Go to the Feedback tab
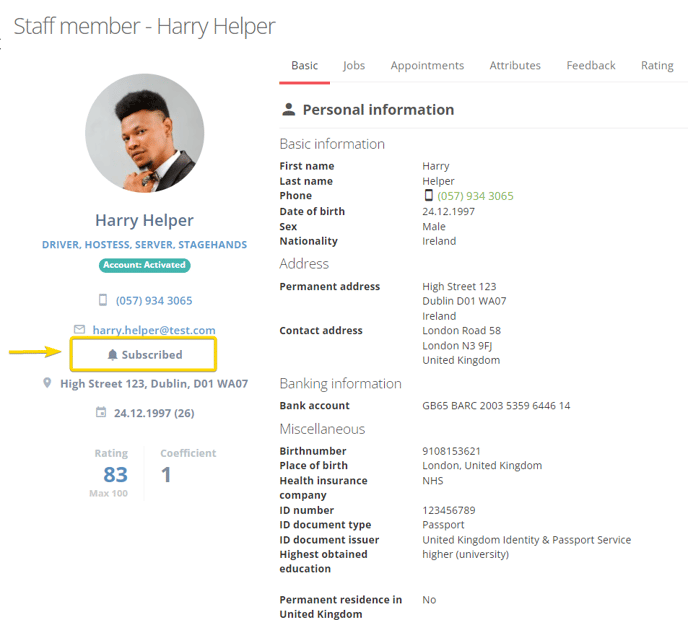Screen dimensions: 688x620 pyautogui.click(x=591, y=65)
